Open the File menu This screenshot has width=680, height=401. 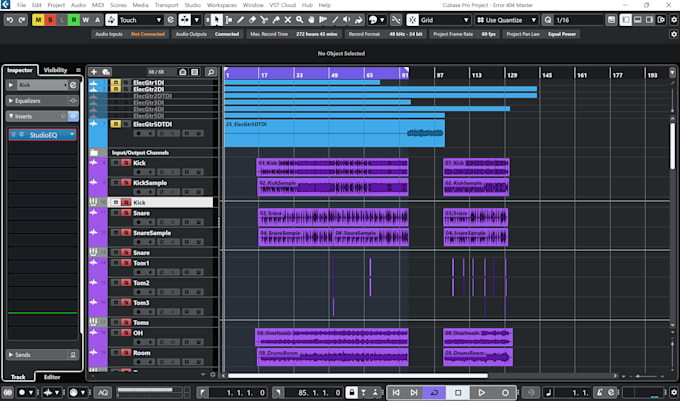(x=21, y=5)
